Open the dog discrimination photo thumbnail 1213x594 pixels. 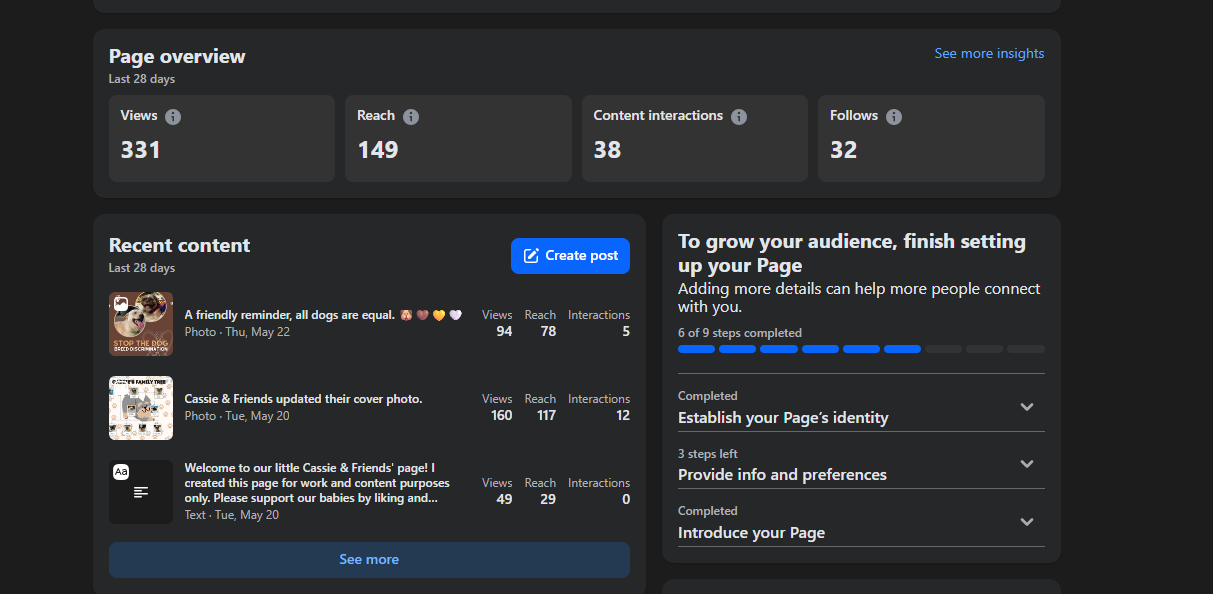[141, 324]
